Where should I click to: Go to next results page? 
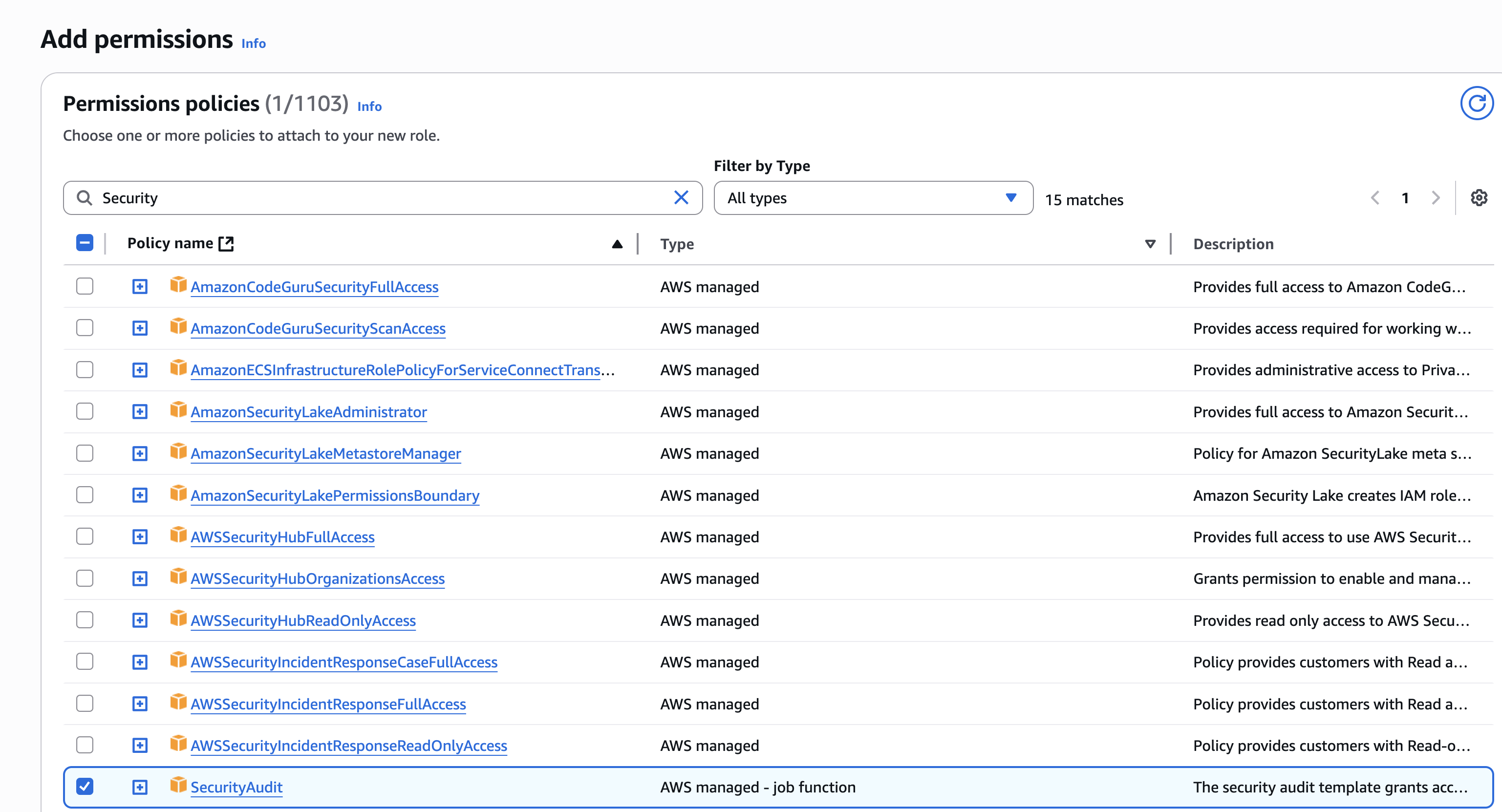tap(1436, 198)
